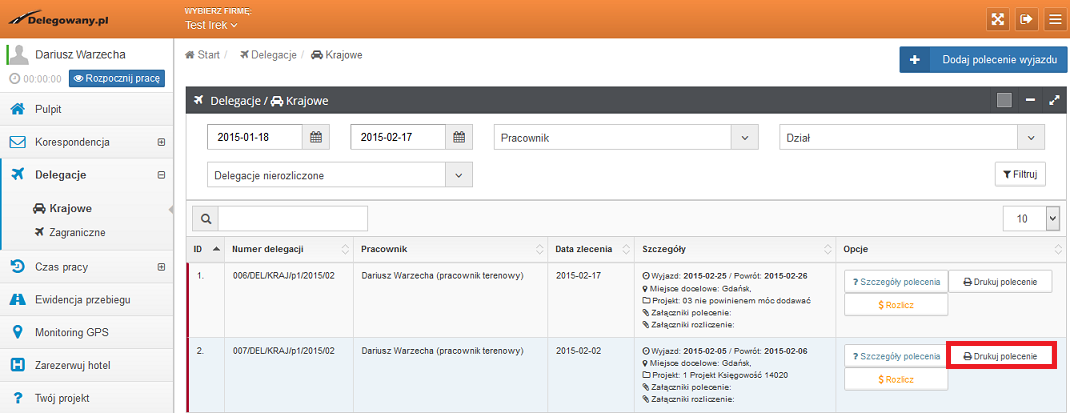
Task: Click calendar icon beside end date 2015-02-17
Action: click(459, 137)
